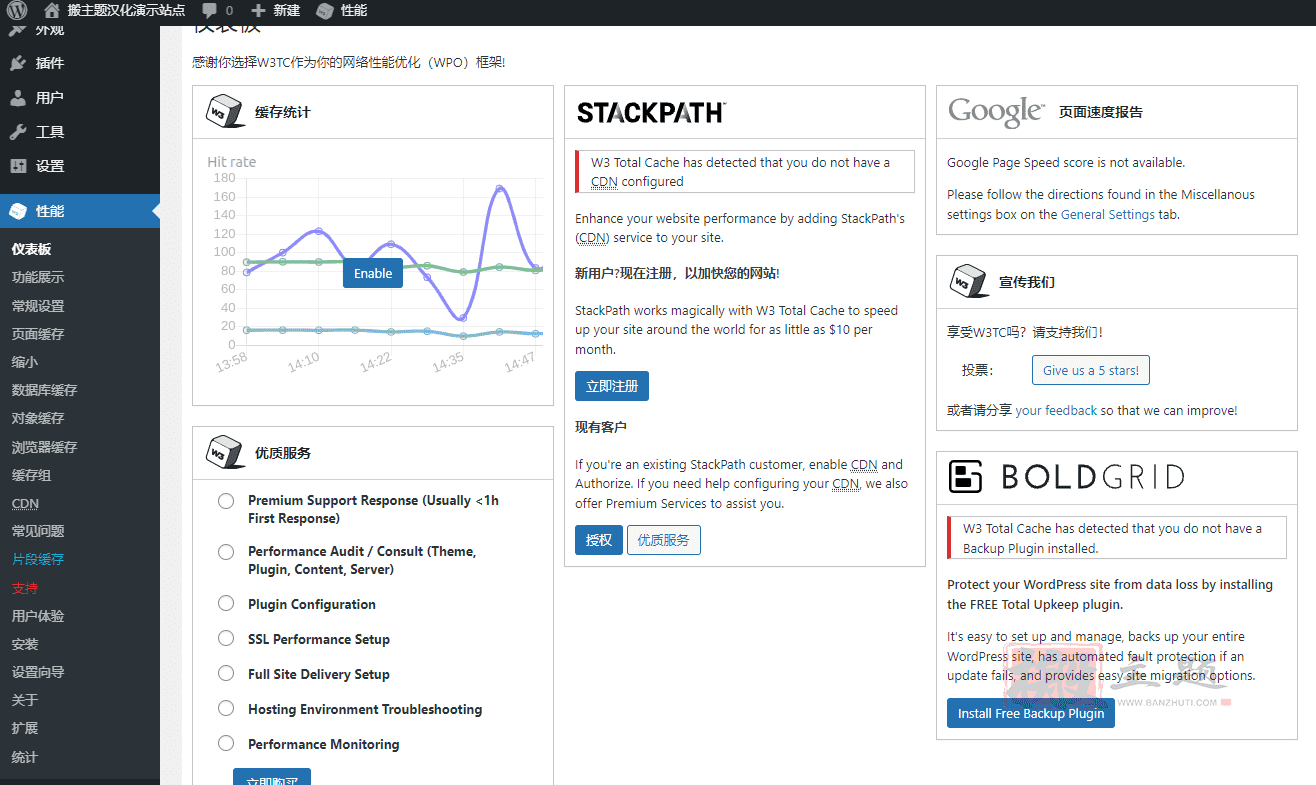Open 页面缓存 settings
This screenshot has height=785, width=1316.
(38, 334)
